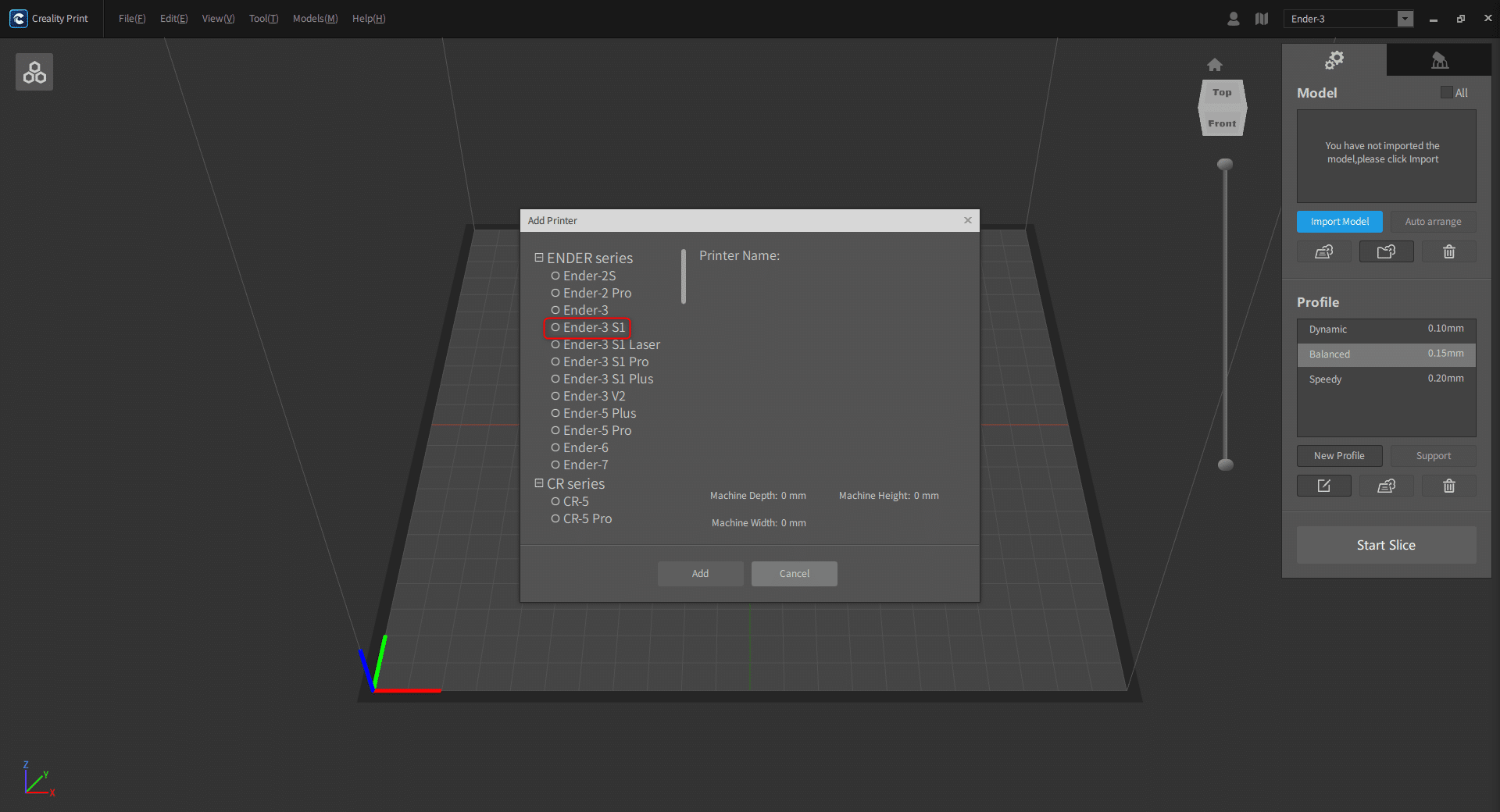Image resolution: width=1500 pixels, height=812 pixels.
Task: Open the user account icon
Action: click(1233, 19)
